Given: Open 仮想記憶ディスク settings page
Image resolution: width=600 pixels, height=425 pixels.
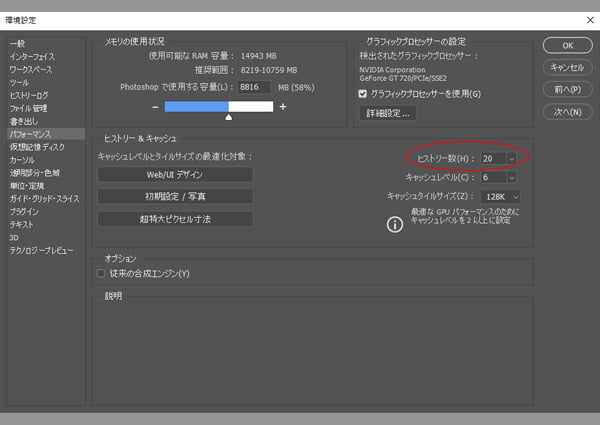Looking at the screenshot, I should [x=37, y=146].
